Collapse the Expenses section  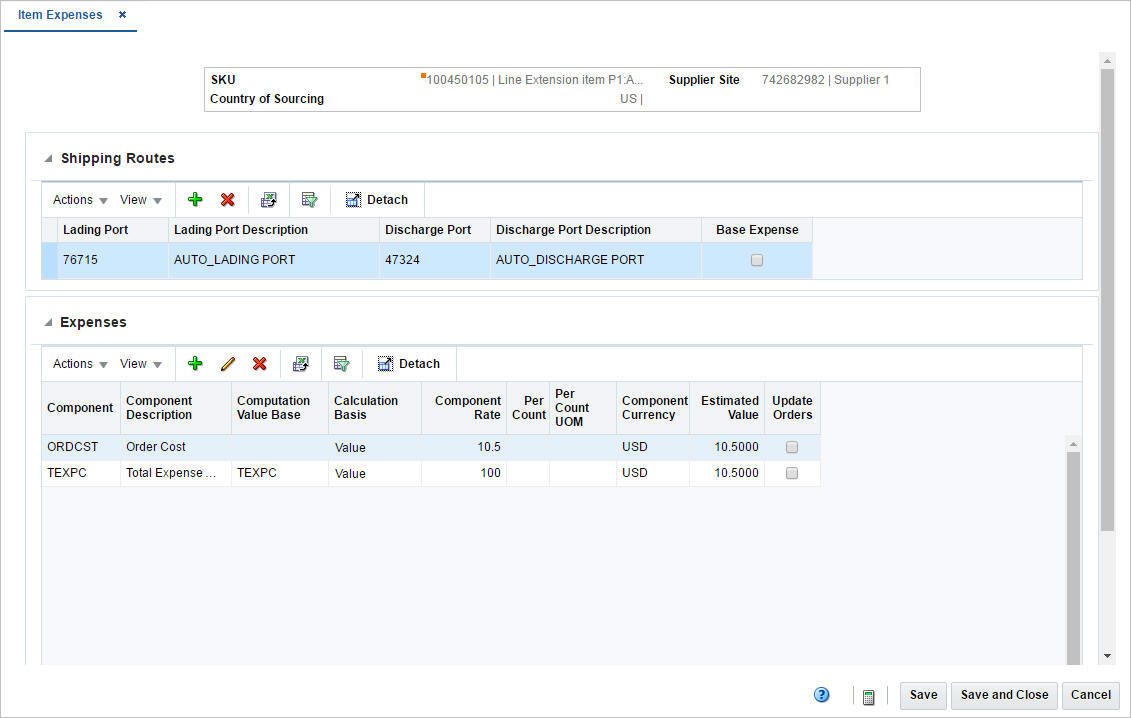pyautogui.click(x=48, y=323)
